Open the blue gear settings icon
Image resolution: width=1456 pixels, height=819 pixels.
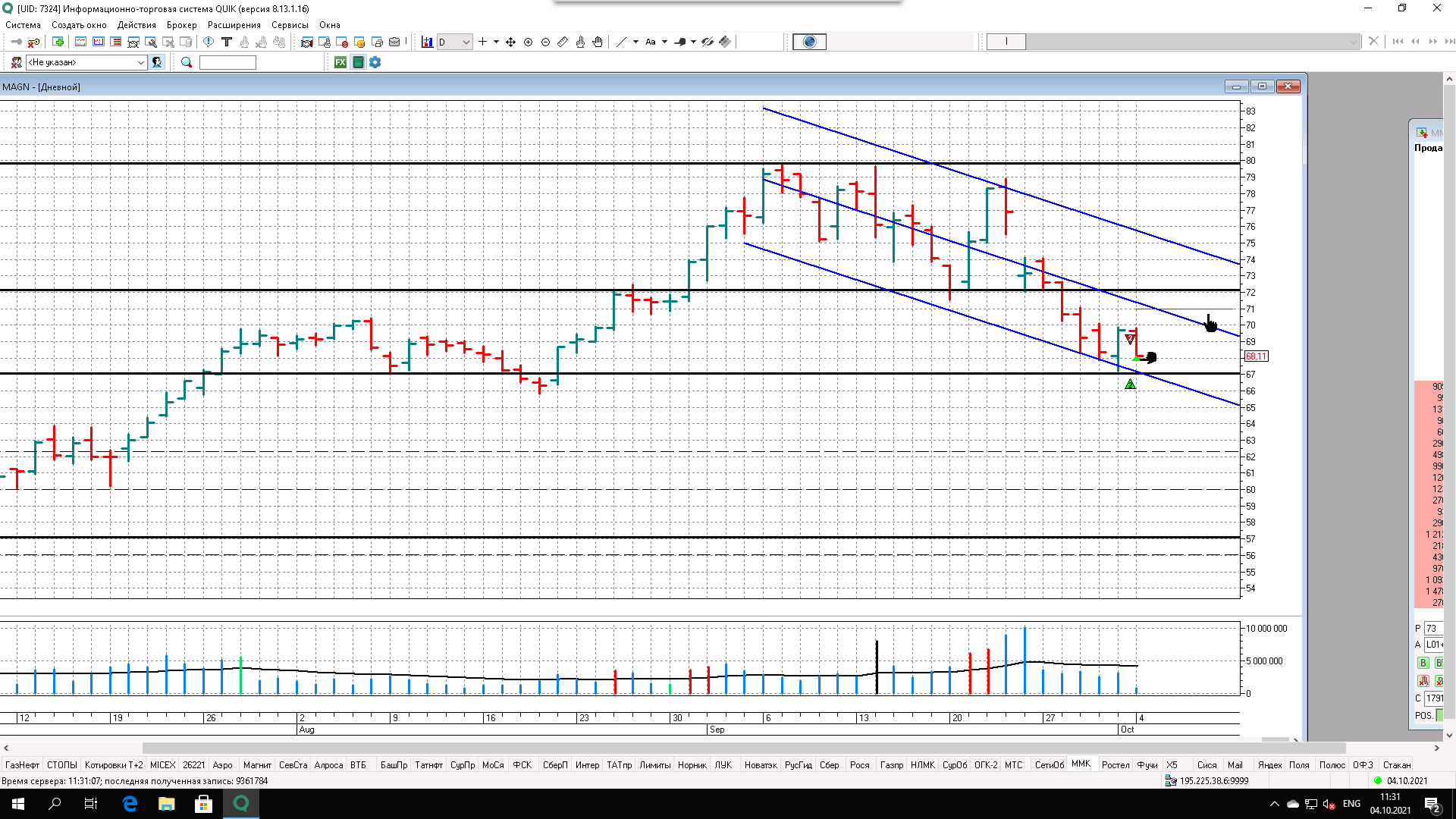(x=375, y=62)
